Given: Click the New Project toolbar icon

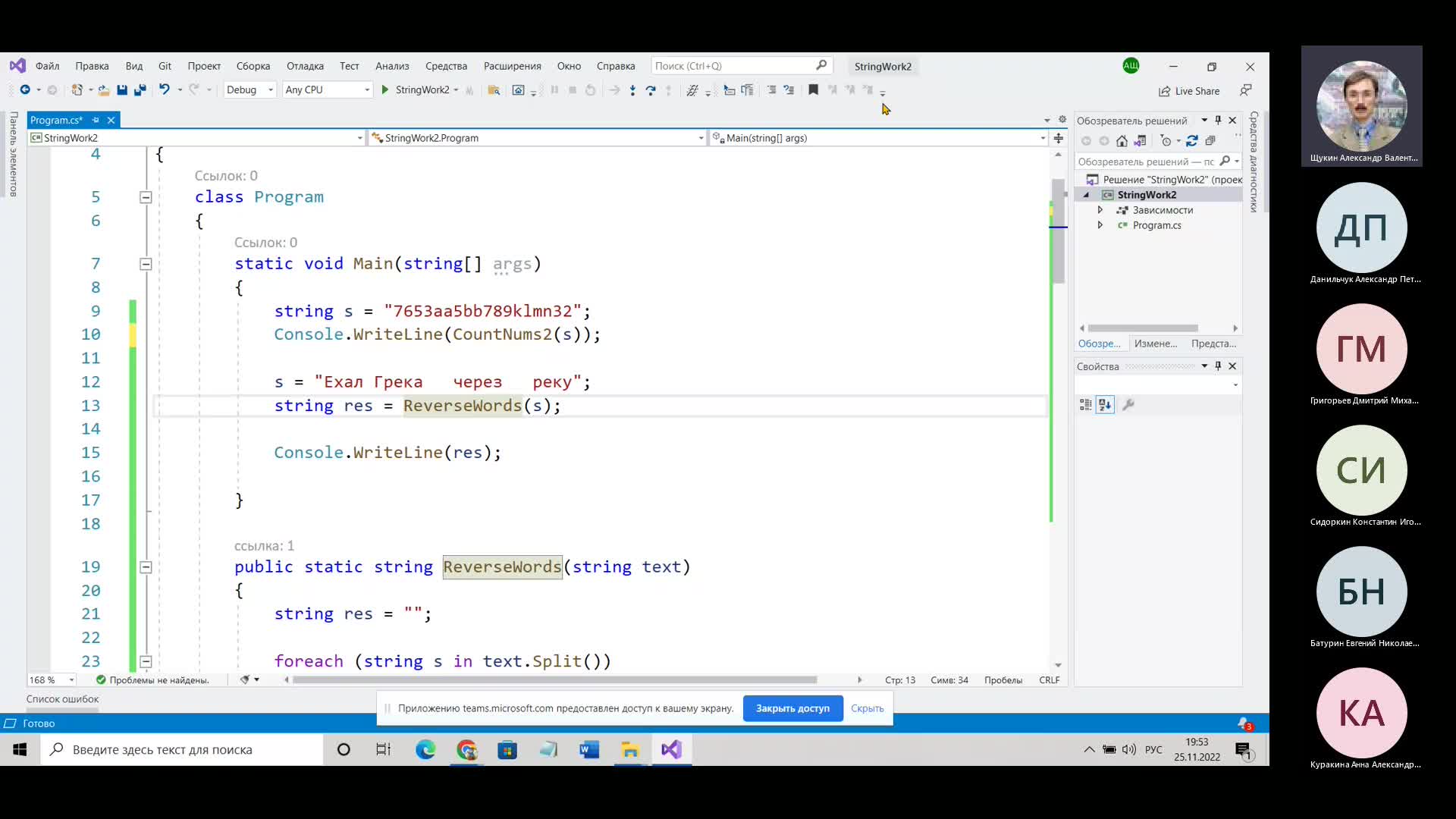Looking at the screenshot, I should [x=77, y=89].
